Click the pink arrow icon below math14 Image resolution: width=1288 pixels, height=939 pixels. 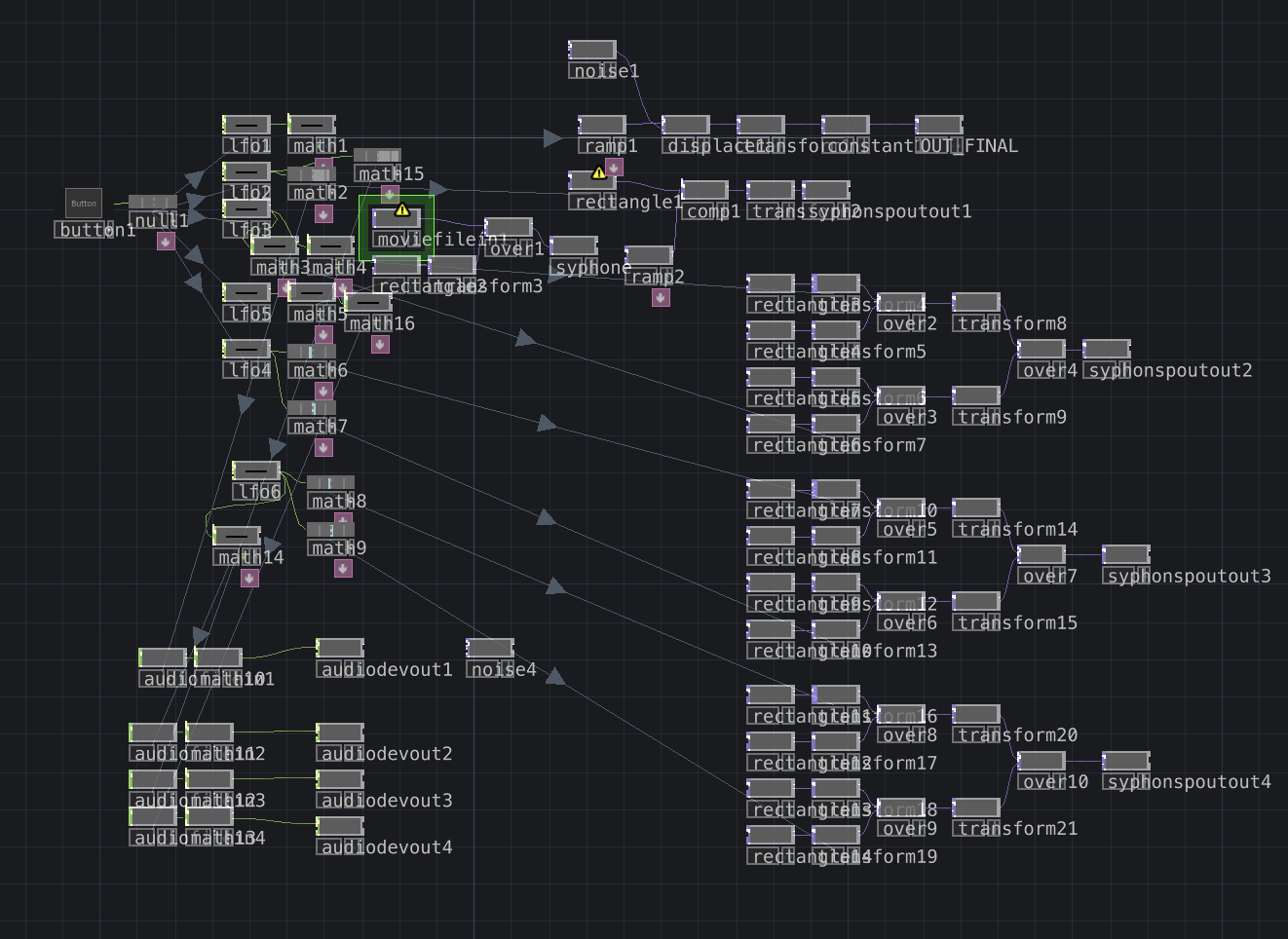tap(249, 578)
